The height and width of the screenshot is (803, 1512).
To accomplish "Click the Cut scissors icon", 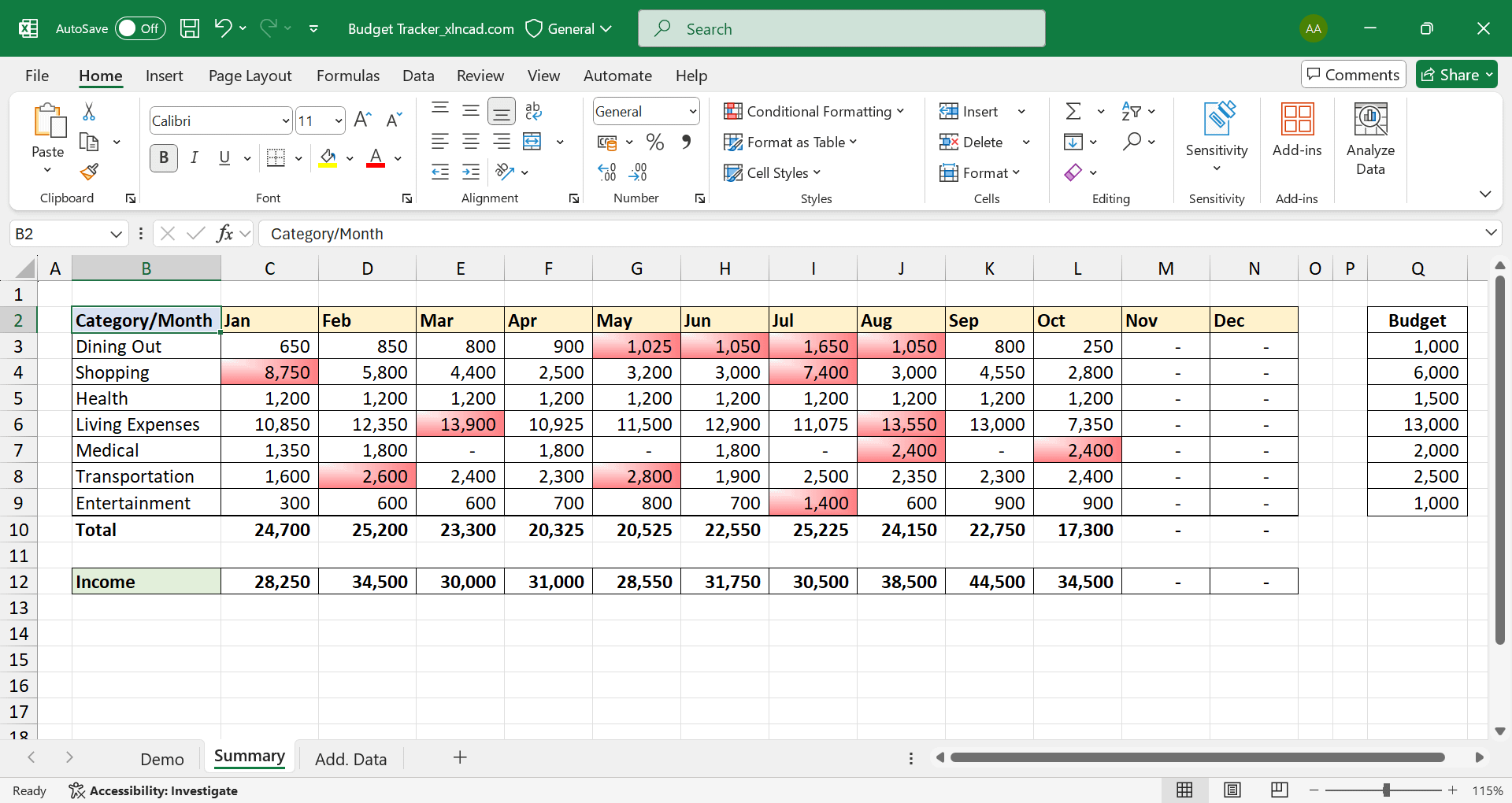I will 89,112.
